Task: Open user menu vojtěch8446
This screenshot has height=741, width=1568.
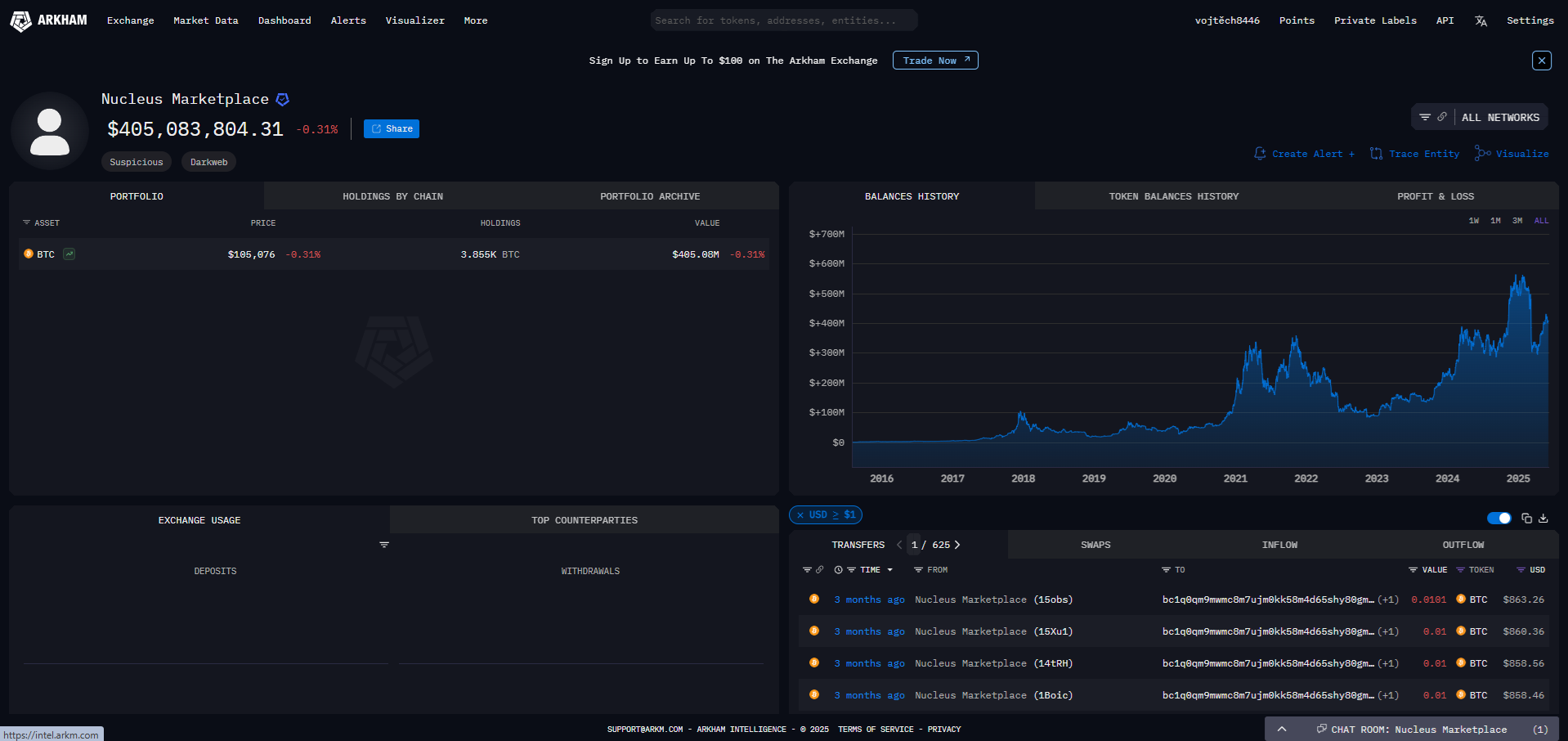Action: pos(1227,20)
